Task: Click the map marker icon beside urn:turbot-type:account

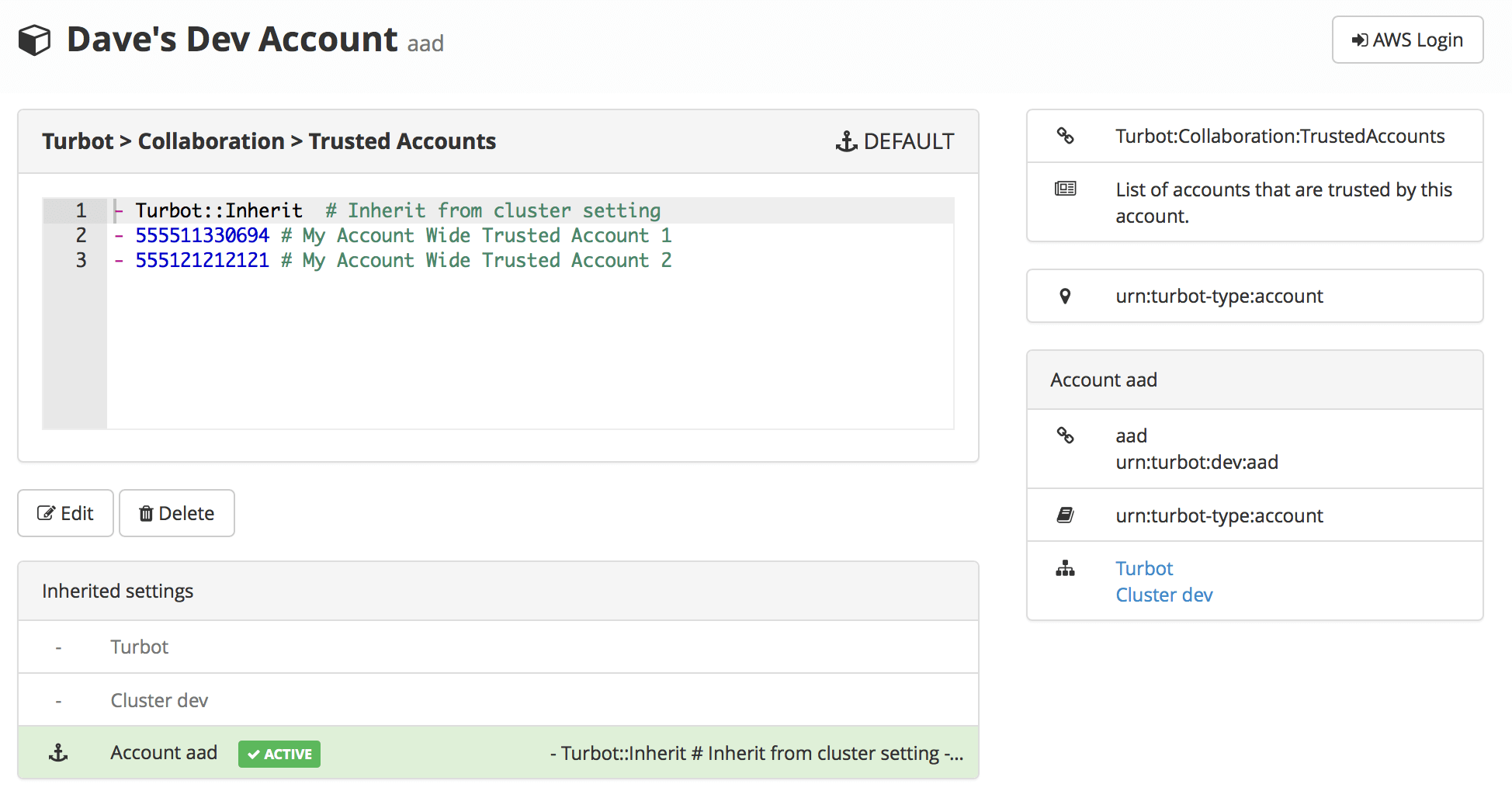Action: coord(1066,296)
